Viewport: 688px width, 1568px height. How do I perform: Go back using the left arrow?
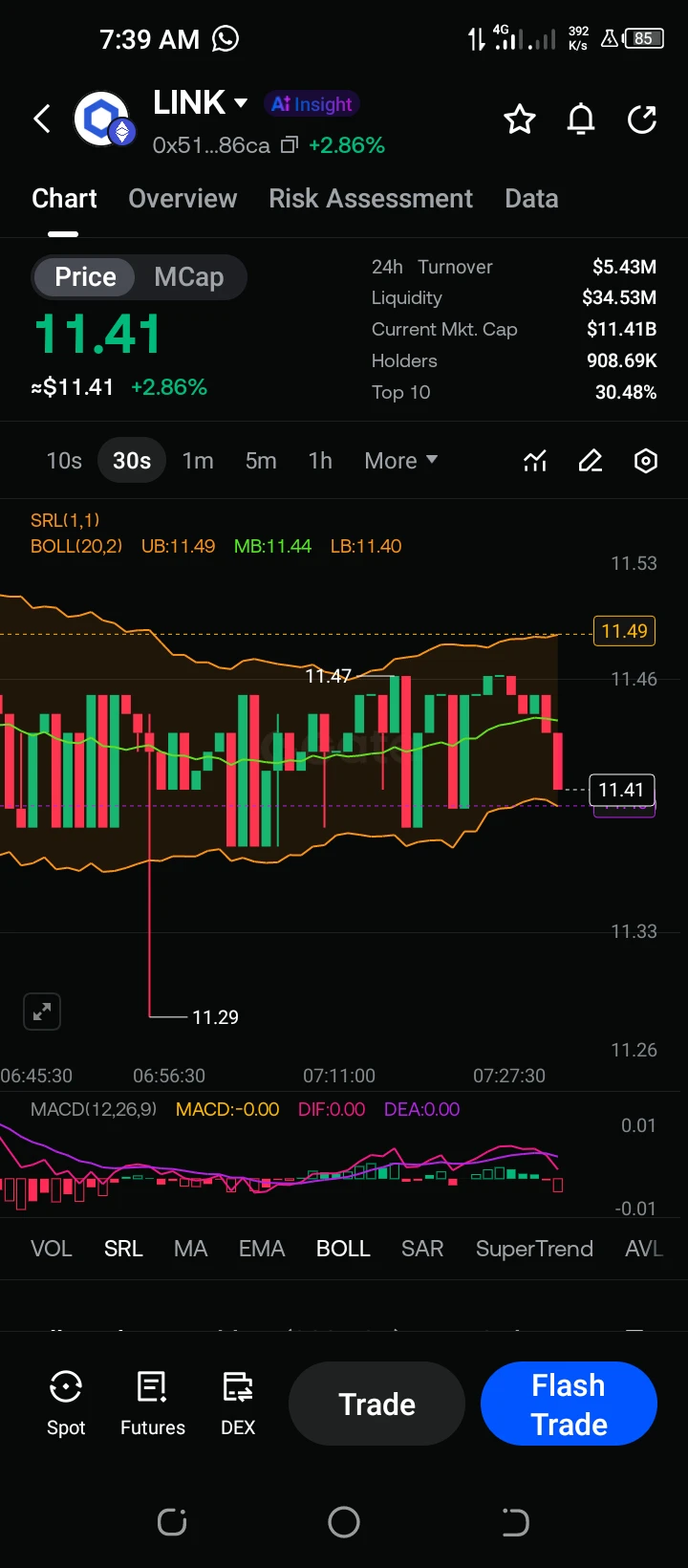point(42,120)
